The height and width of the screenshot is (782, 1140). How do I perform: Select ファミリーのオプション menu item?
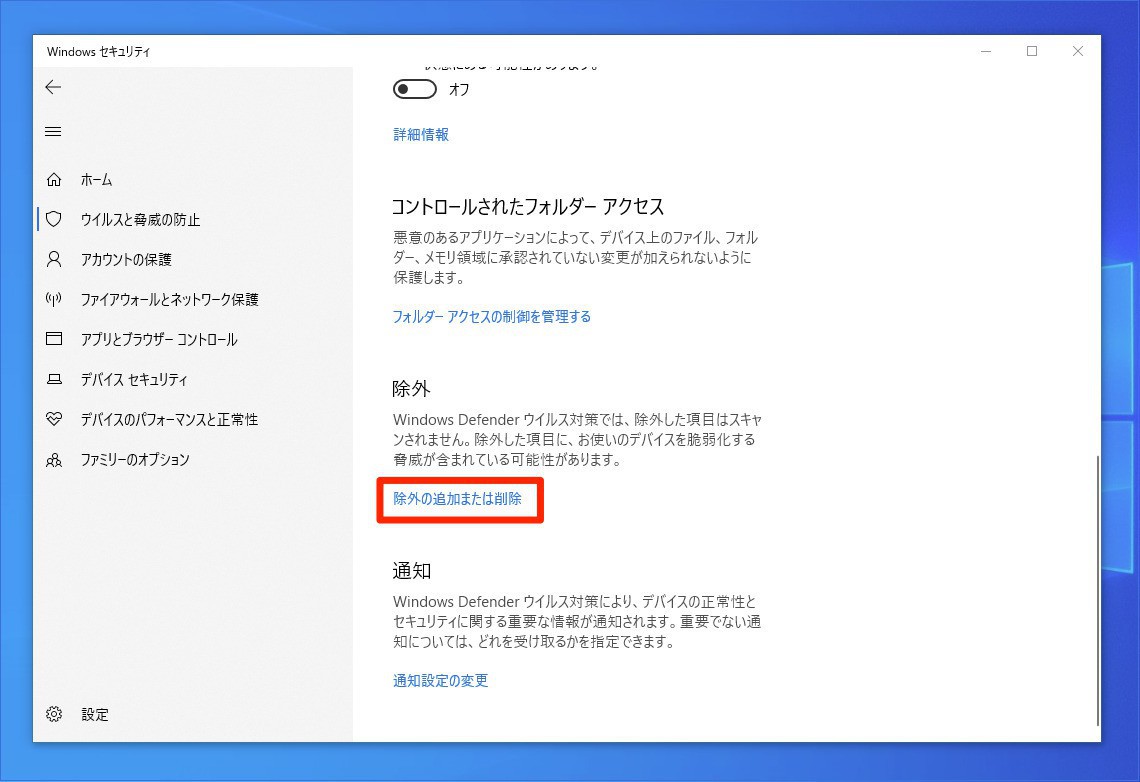pyautogui.click(x=135, y=459)
